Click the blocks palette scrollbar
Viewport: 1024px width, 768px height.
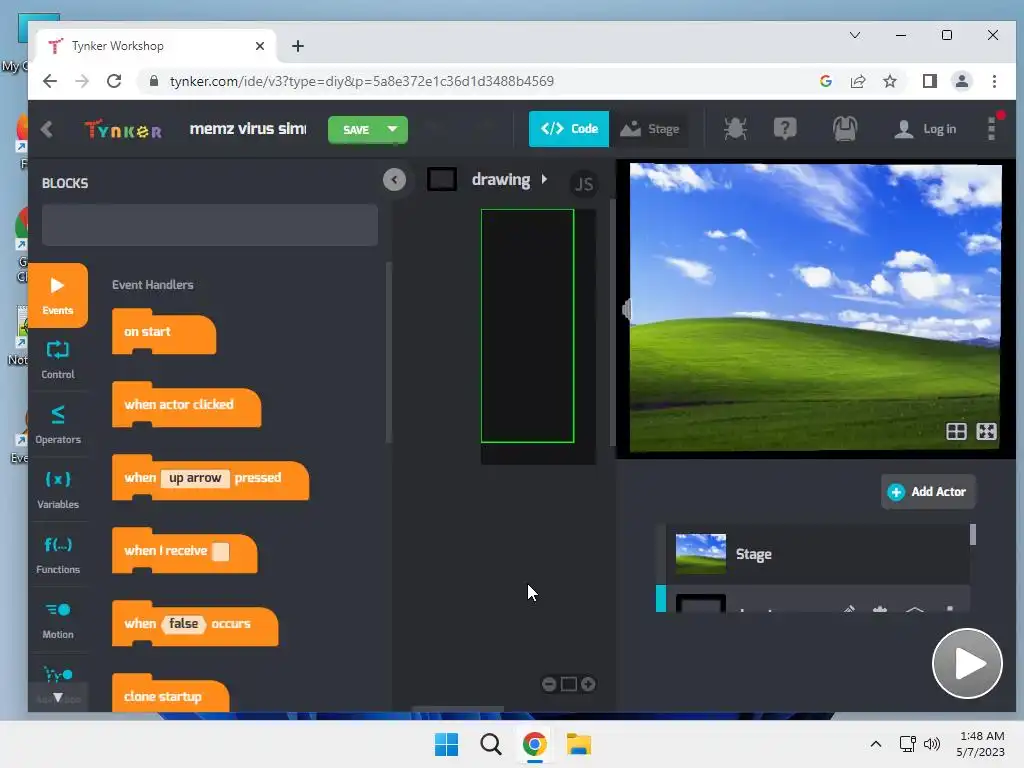pos(389,353)
